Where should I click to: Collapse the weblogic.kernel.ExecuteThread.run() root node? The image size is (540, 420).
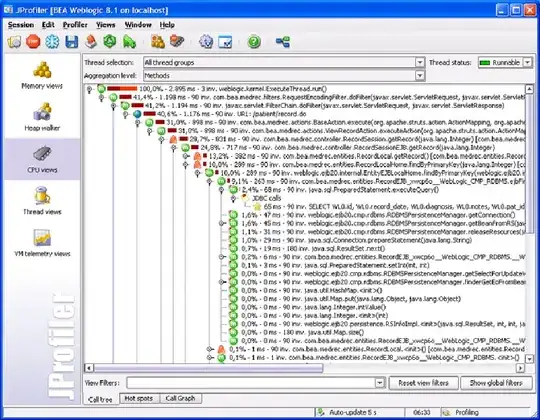90,89
